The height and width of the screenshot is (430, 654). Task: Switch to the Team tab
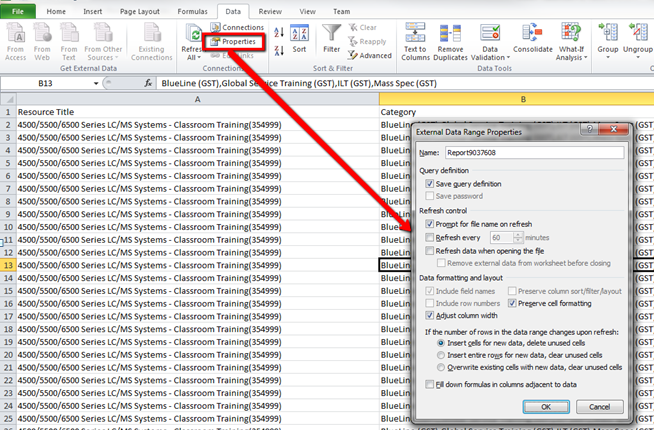(341, 11)
